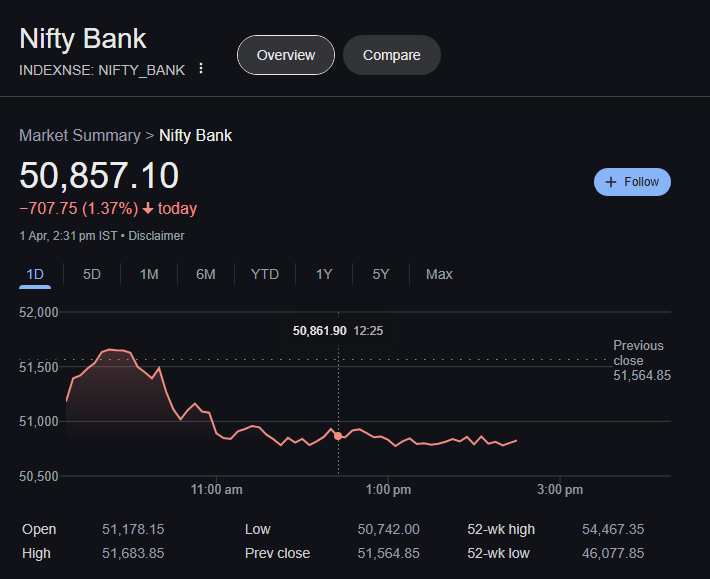710x579 pixels.
Task: Click the 51,000 y-axis label
Action: point(38,421)
